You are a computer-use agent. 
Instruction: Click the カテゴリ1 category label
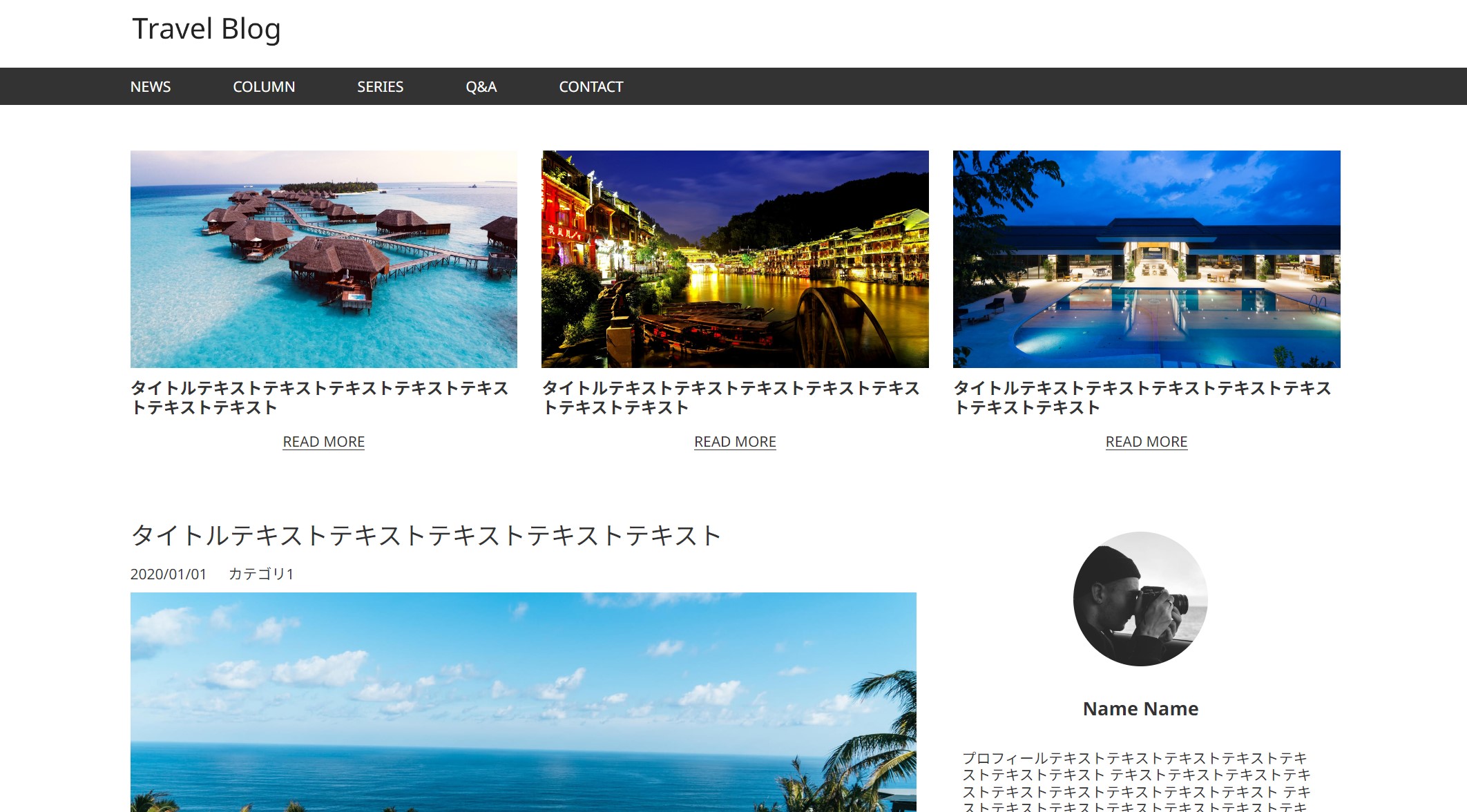[261, 574]
